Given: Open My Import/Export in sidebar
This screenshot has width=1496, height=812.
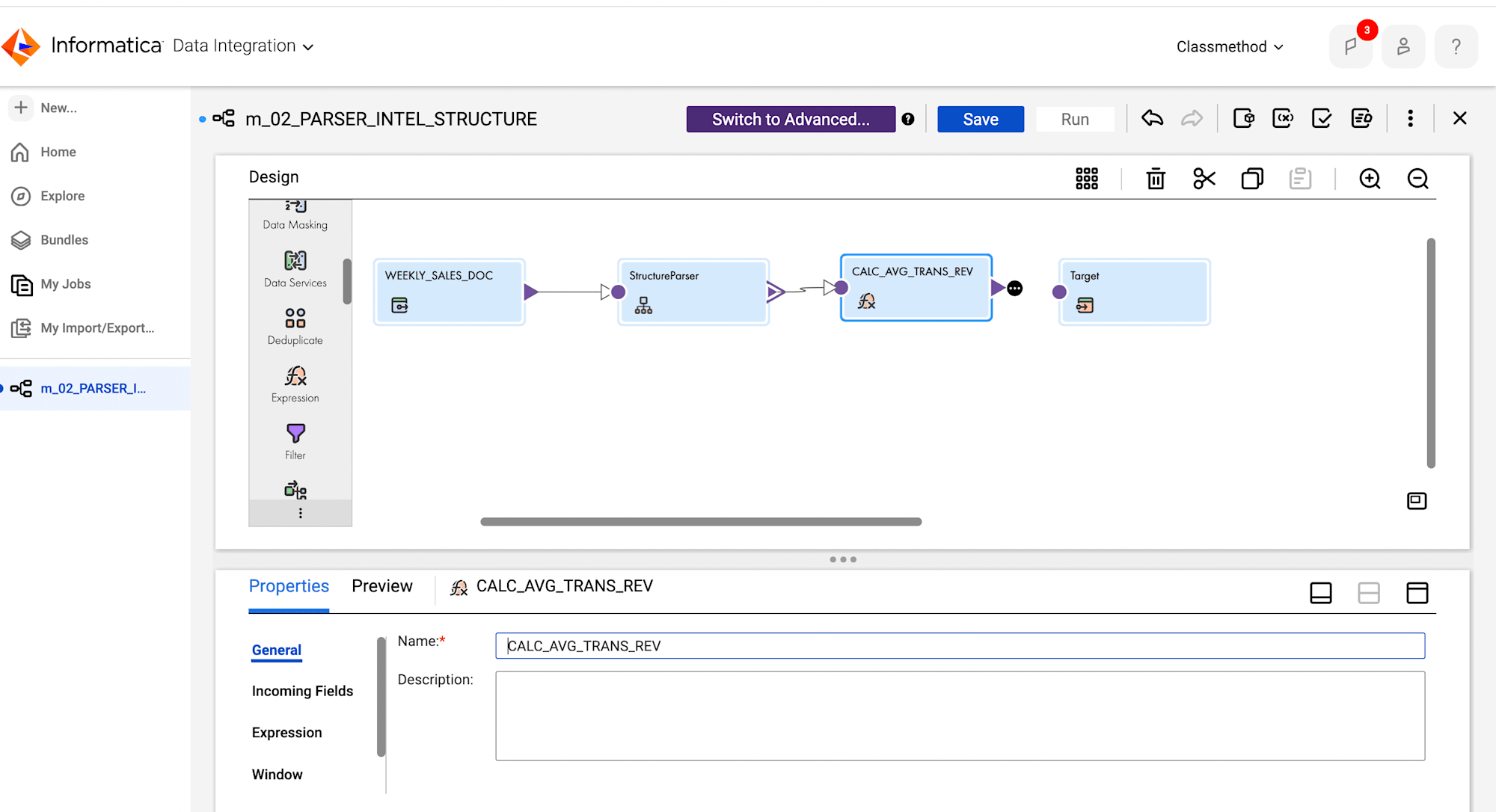Looking at the screenshot, I should tap(82, 328).
